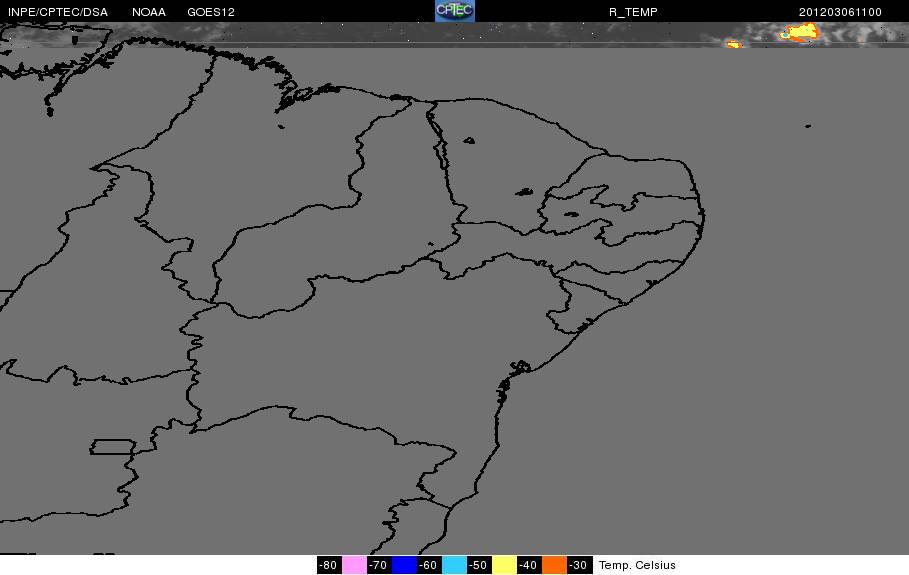909x575 pixels.
Task: Pick the cyan legend swatch after -60
Action: pos(454,565)
